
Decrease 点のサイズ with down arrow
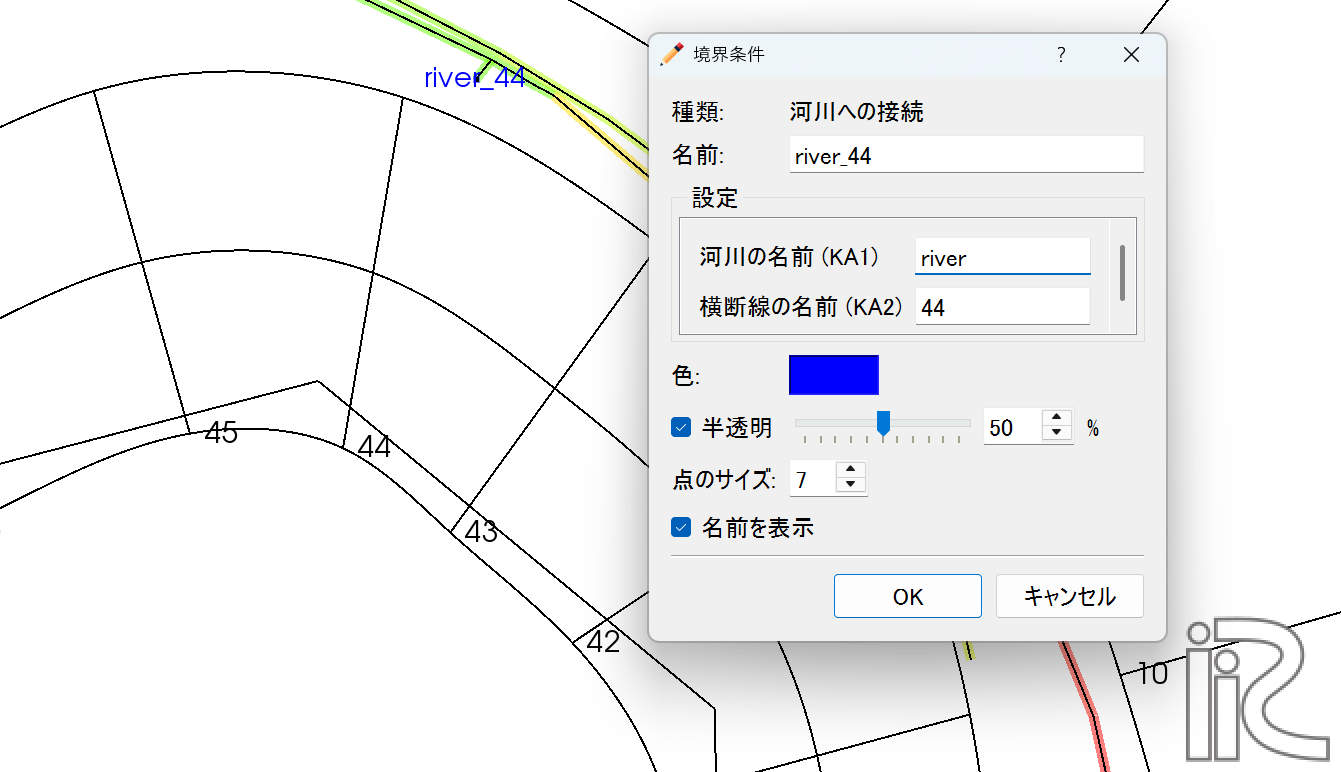tap(851, 486)
